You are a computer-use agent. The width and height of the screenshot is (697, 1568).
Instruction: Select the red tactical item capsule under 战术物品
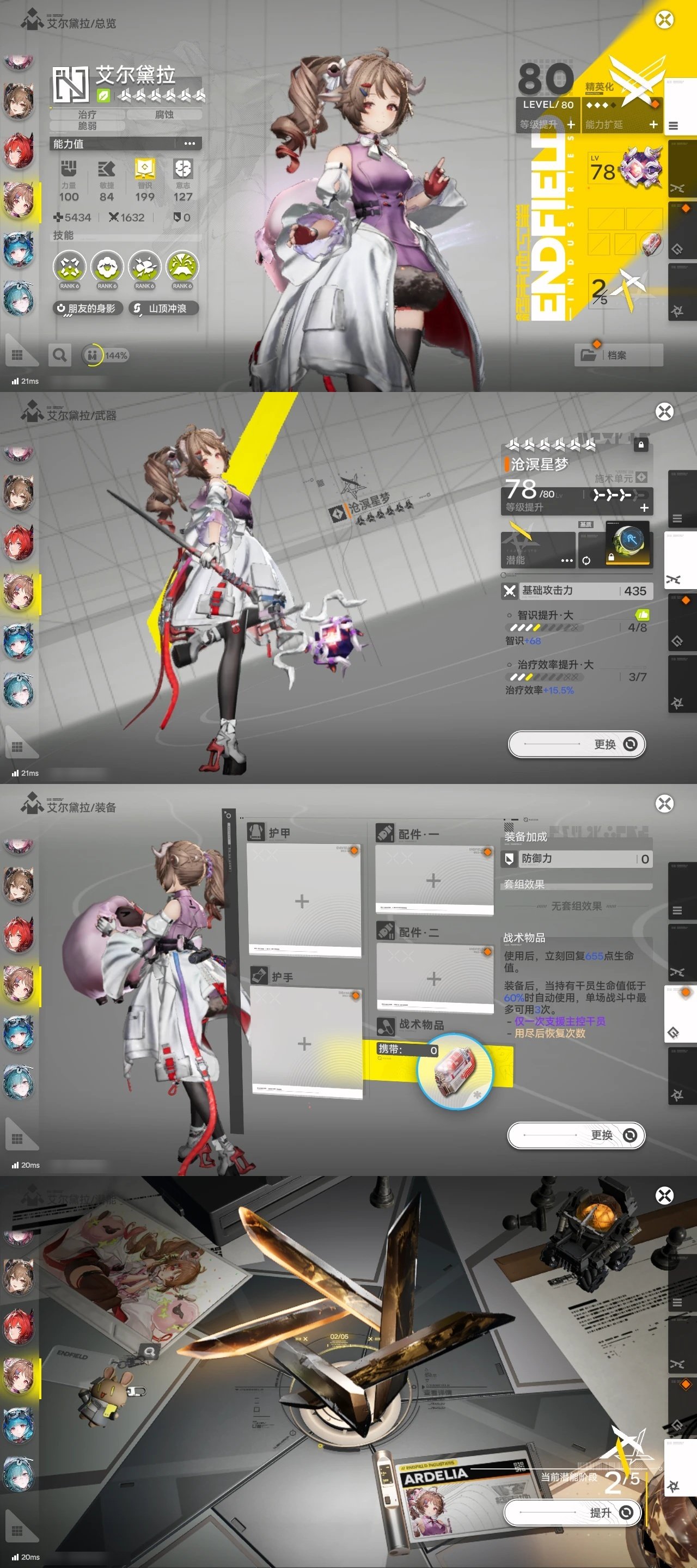coord(455,1071)
